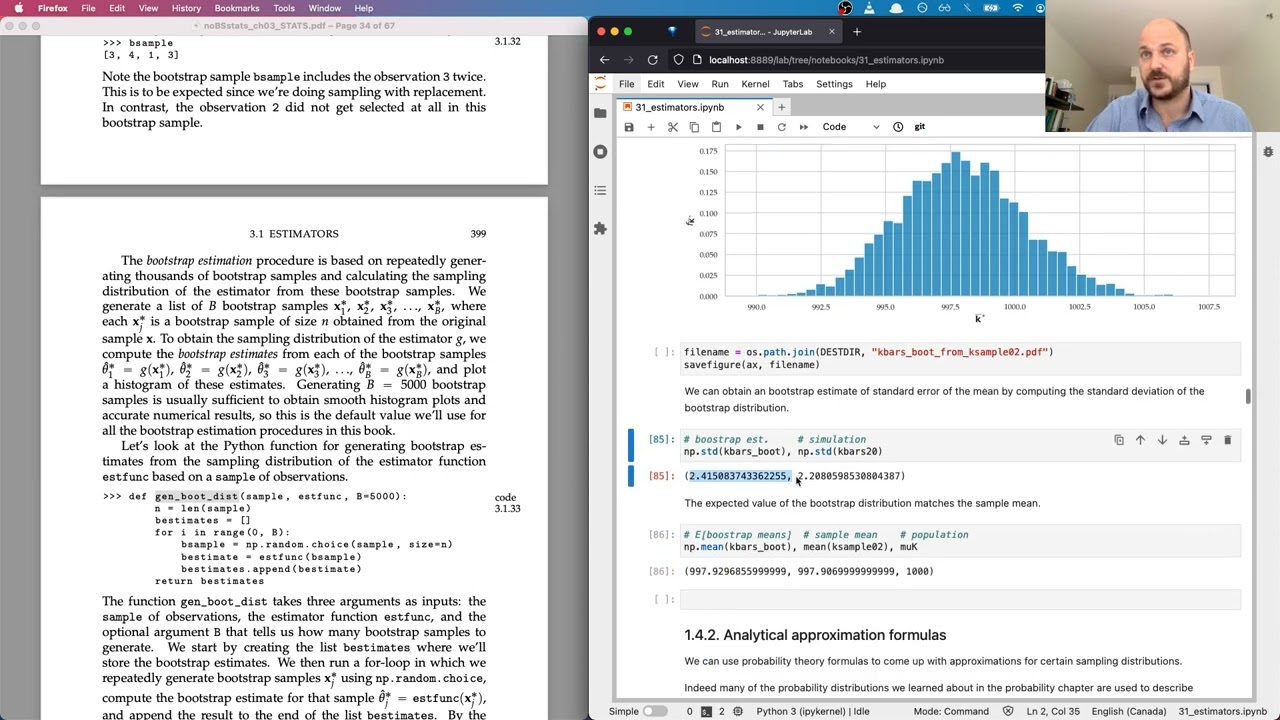Open the Code cell type dropdown
The height and width of the screenshot is (720, 1280).
click(x=851, y=127)
